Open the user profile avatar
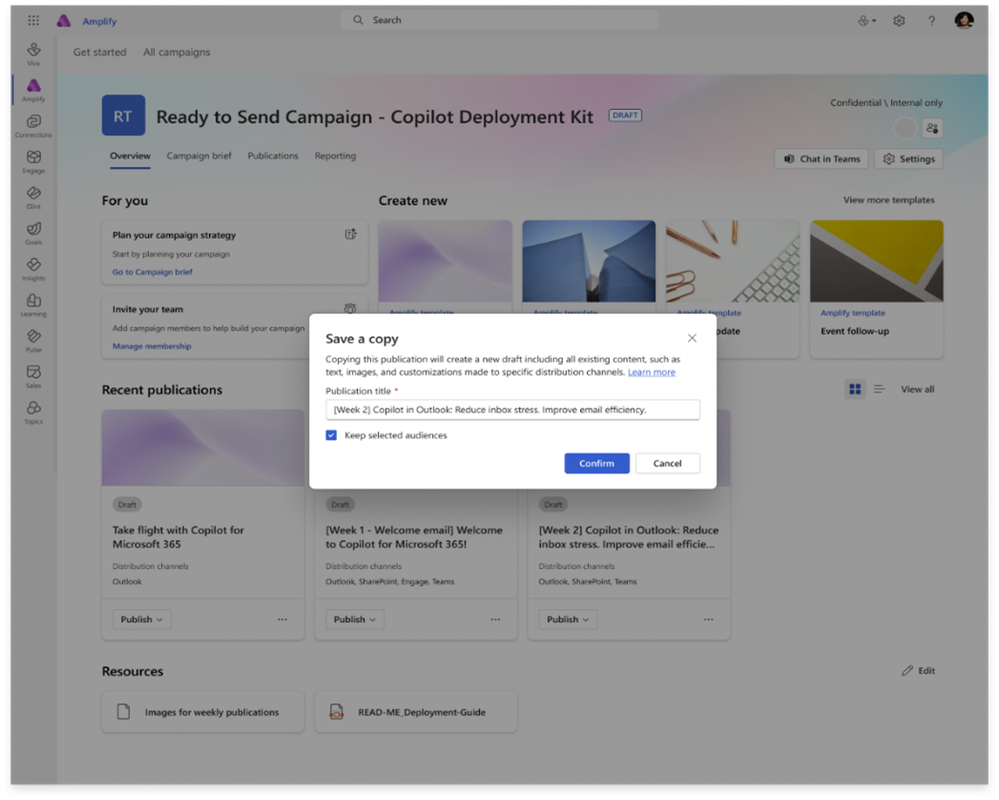 coord(964,20)
